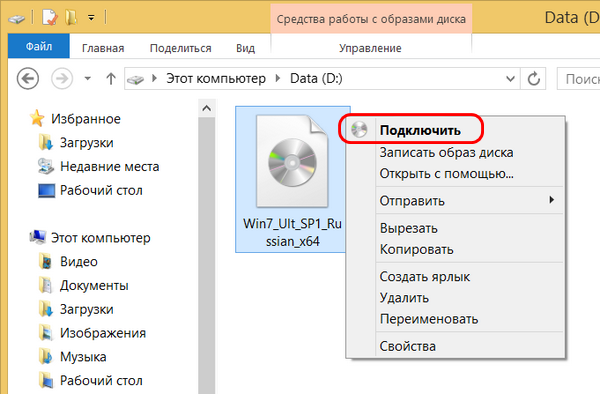Select the Средства работы с образами диска tab

coord(371,19)
